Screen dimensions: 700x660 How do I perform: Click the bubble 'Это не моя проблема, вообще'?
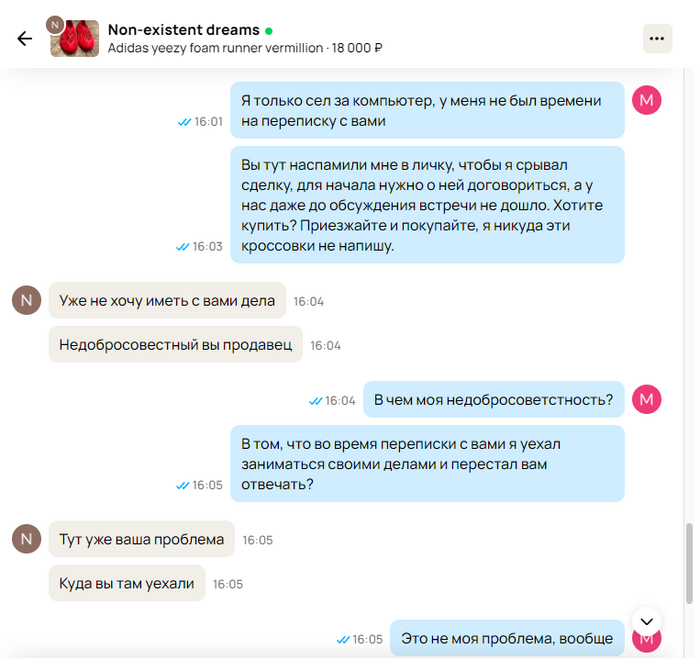pyautogui.click(x=507, y=638)
